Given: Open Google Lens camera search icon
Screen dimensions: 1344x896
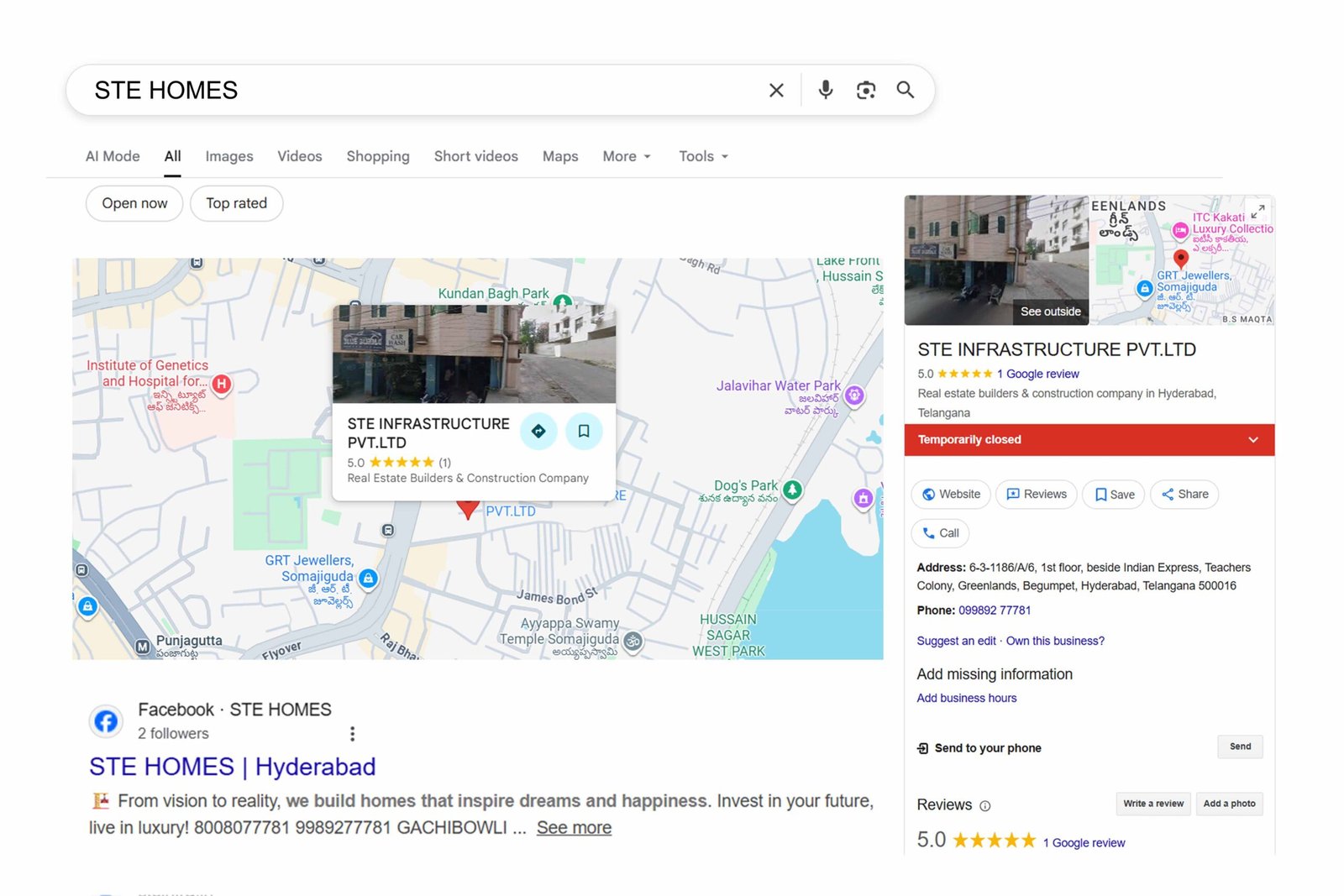Looking at the screenshot, I should [x=866, y=90].
